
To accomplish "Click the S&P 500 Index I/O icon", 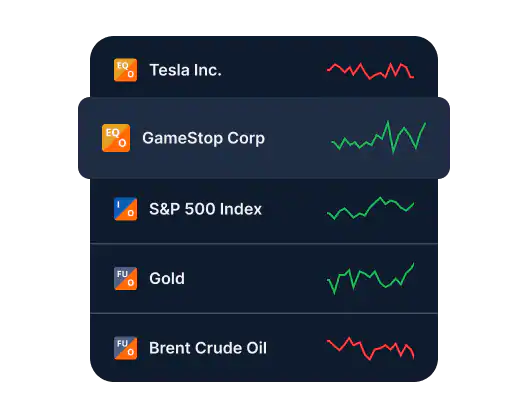I will (x=125, y=209).
